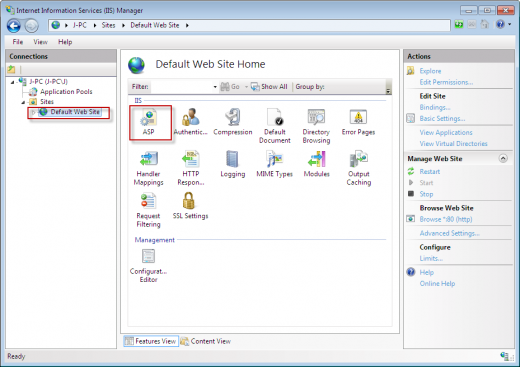Image resolution: width=520 pixels, height=367 pixels.
Task: Restart the web site
Action: [x=429, y=172]
